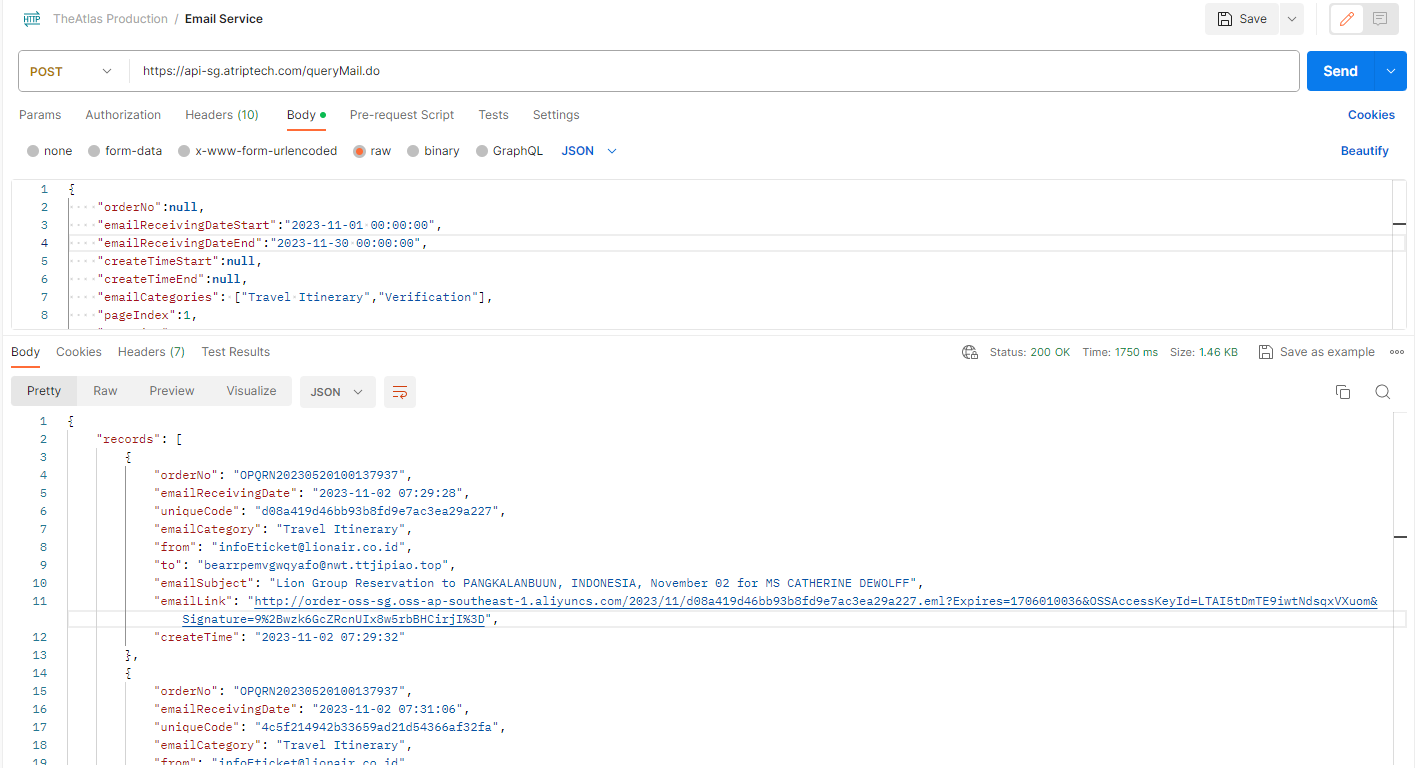Click the network globe icon near Status

(969, 352)
